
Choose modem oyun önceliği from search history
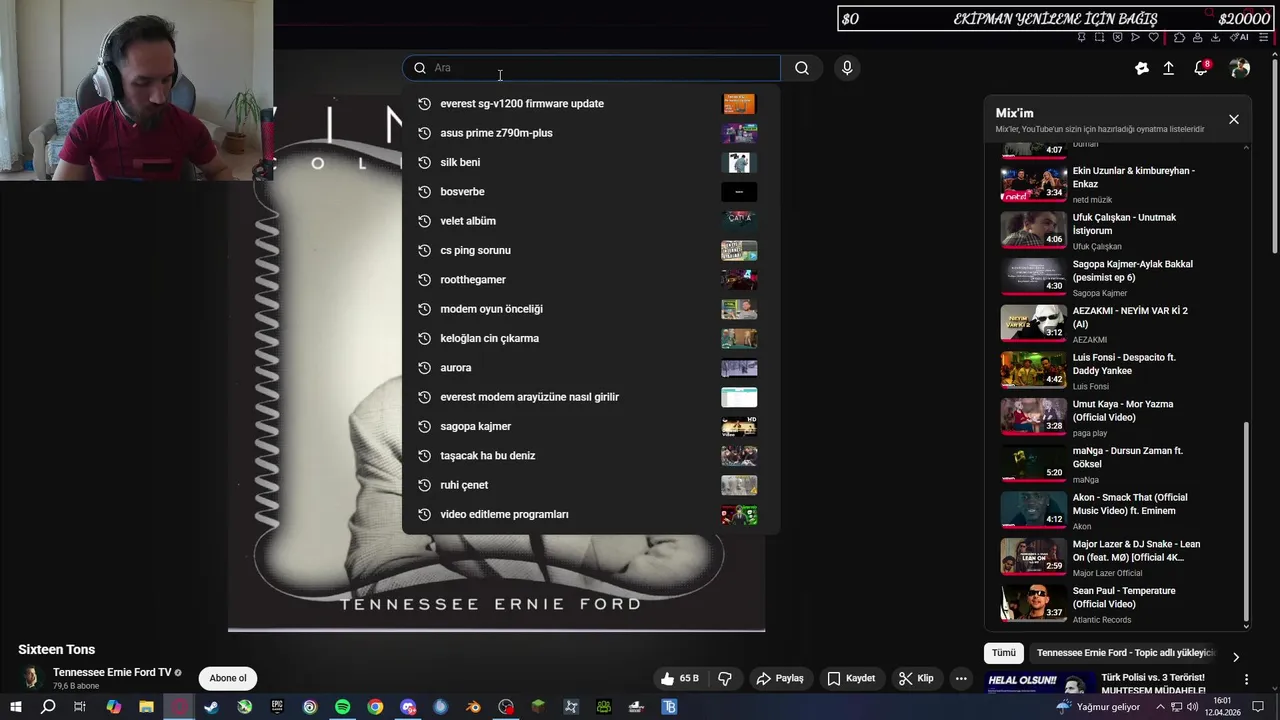590,309
